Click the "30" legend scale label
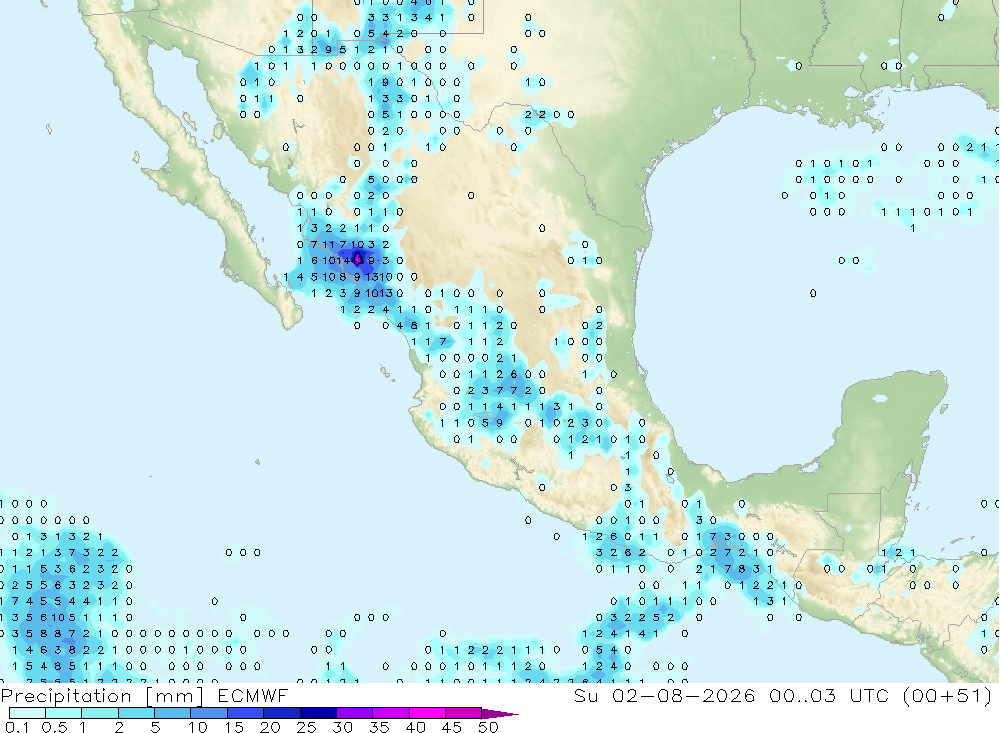The image size is (1000, 733). point(342,727)
